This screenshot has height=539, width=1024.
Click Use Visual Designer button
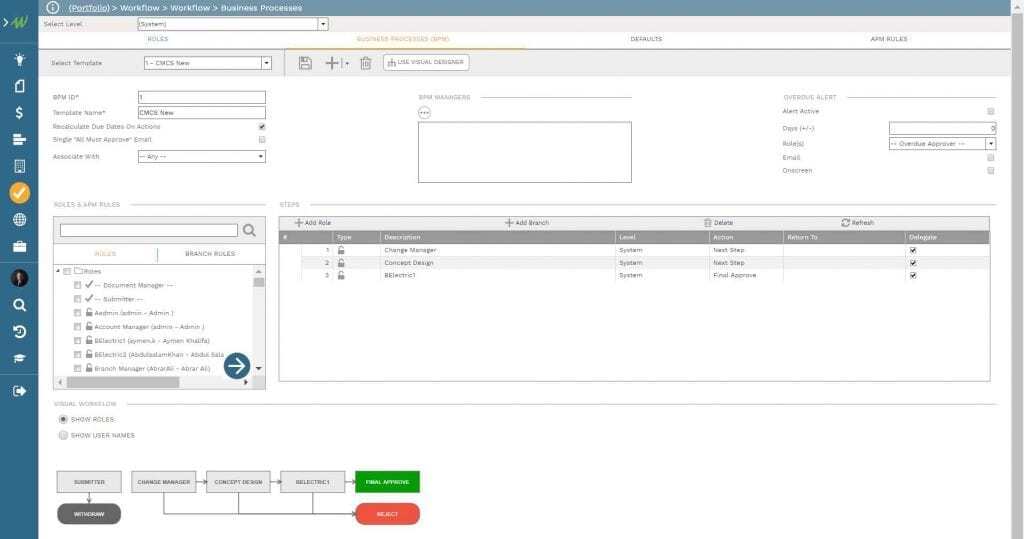426,62
